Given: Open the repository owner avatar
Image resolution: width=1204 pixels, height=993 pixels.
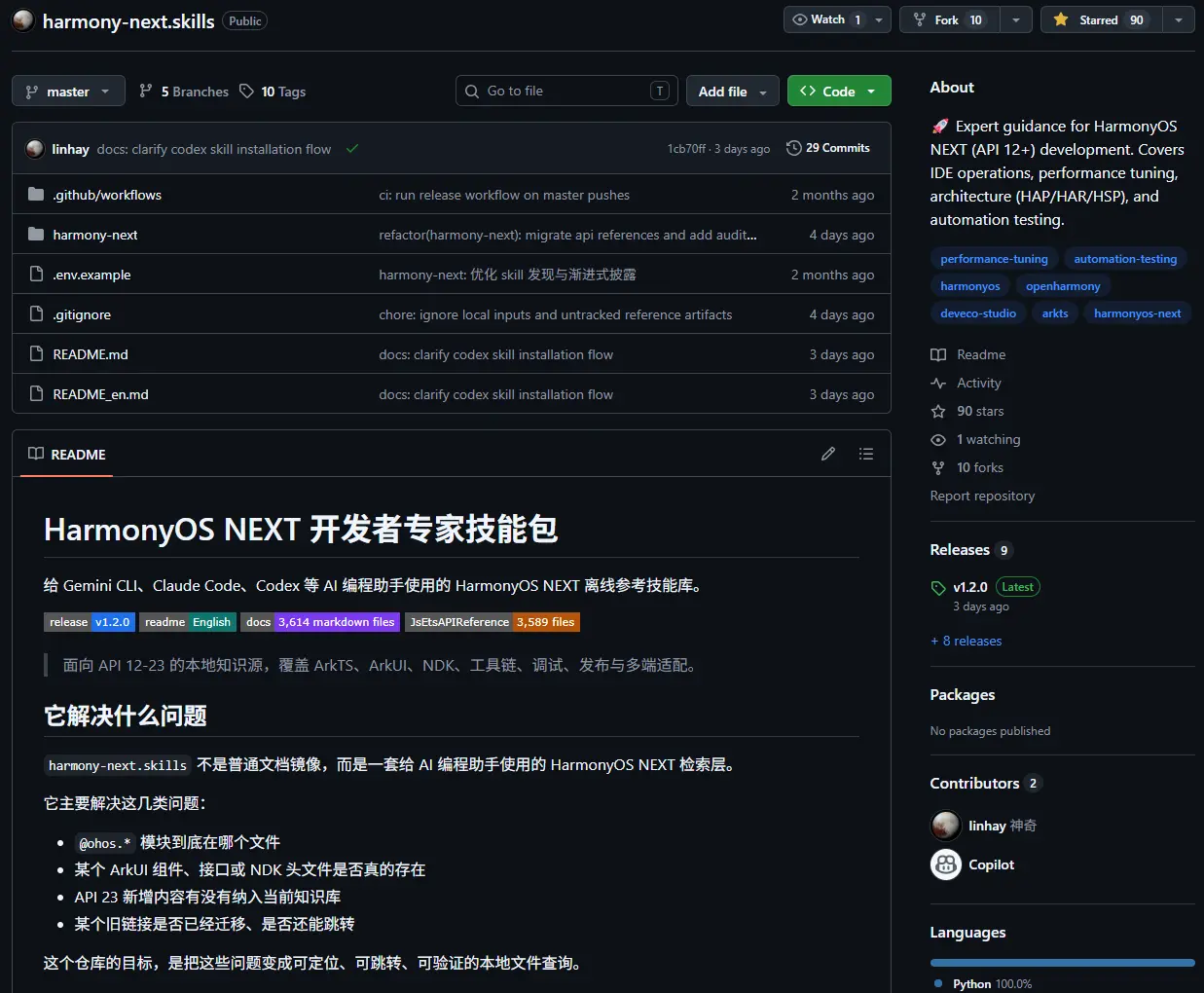Looking at the screenshot, I should pyautogui.click(x=23, y=20).
